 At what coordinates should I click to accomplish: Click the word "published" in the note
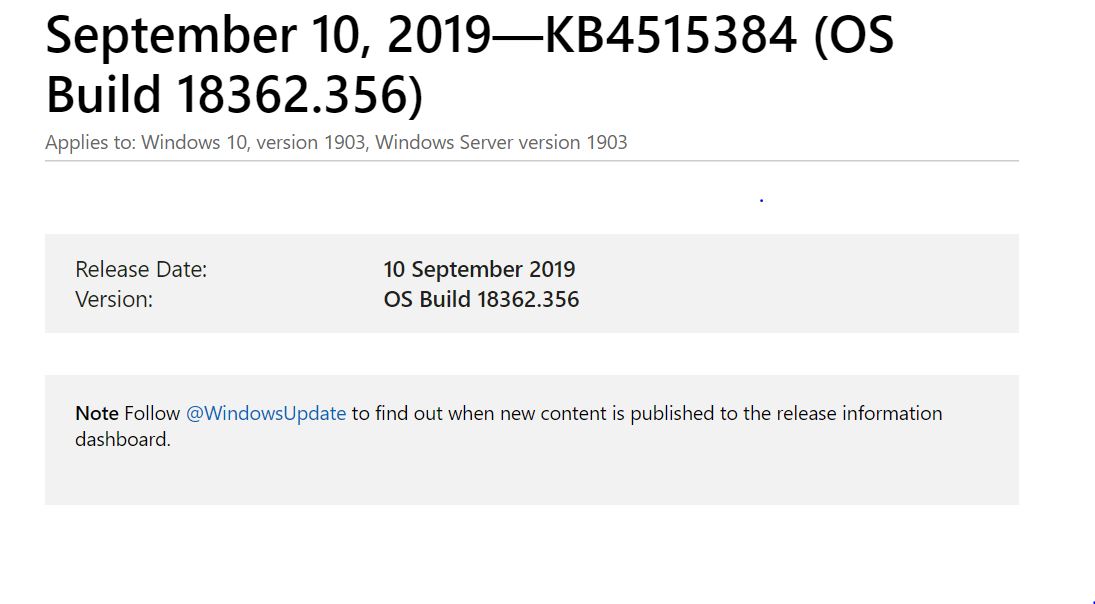coord(672,413)
